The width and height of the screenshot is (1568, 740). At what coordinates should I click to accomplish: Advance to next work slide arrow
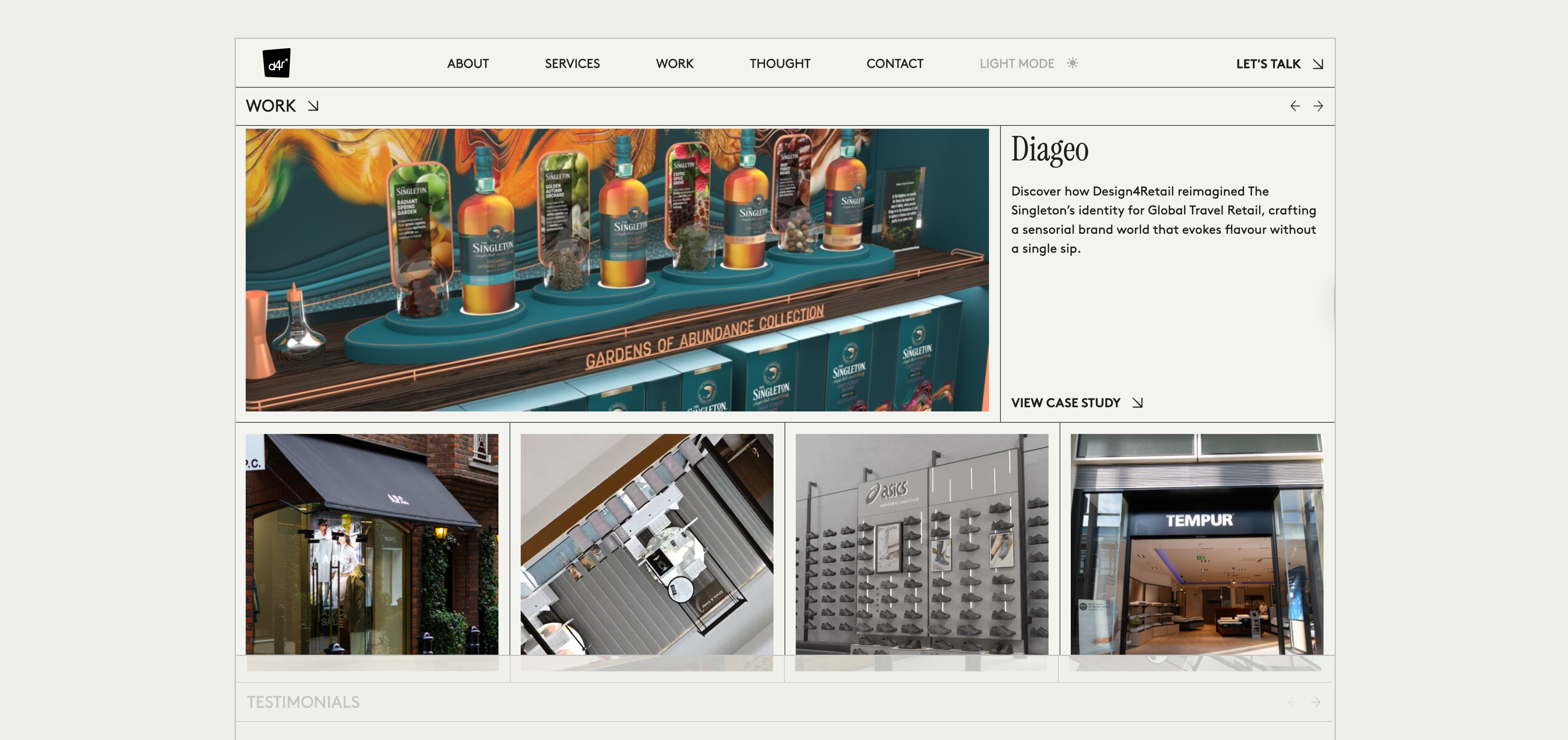pyautogui.click(x=1318, y=107)
